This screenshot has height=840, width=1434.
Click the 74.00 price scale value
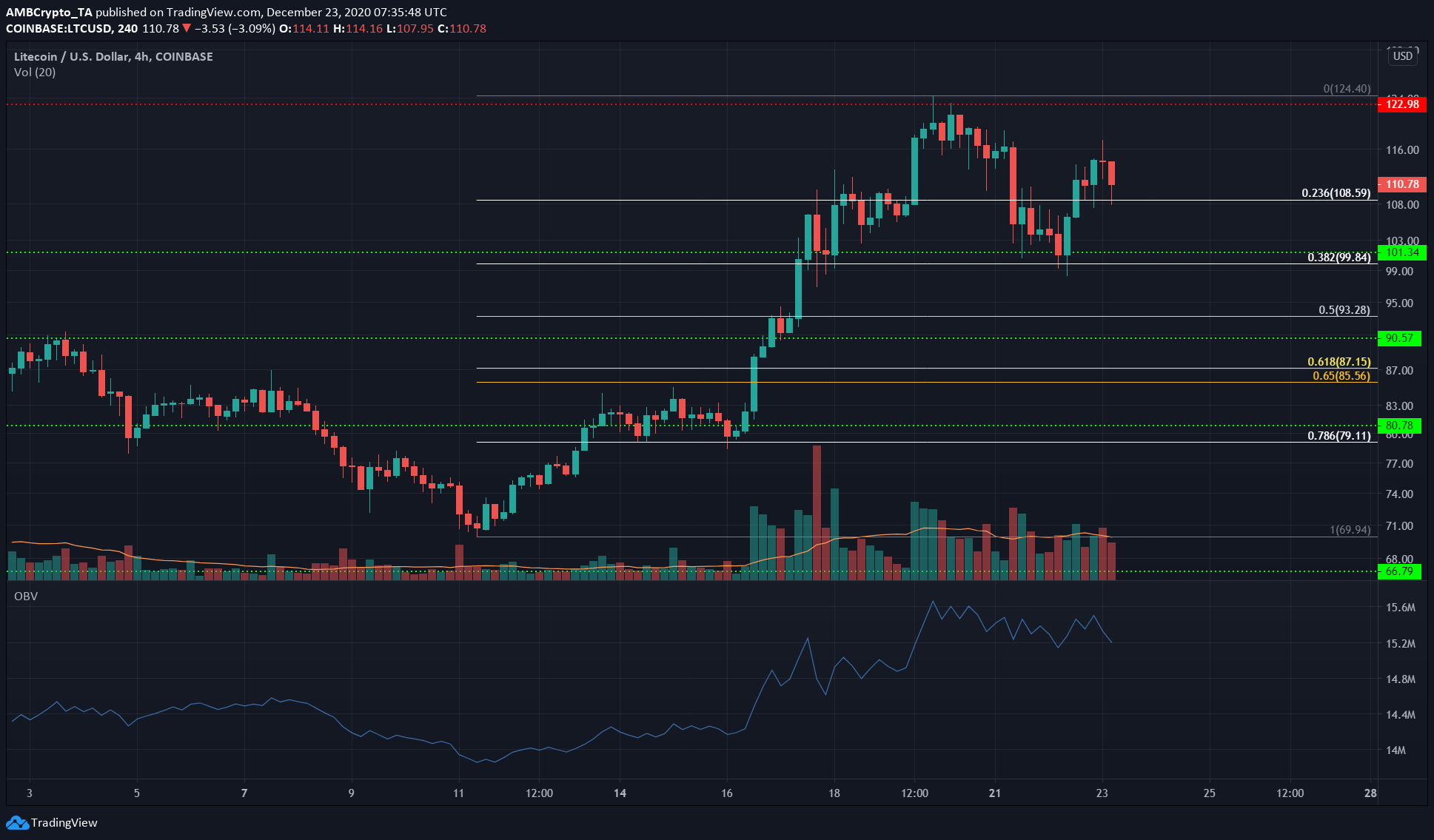click(1399, 494)
